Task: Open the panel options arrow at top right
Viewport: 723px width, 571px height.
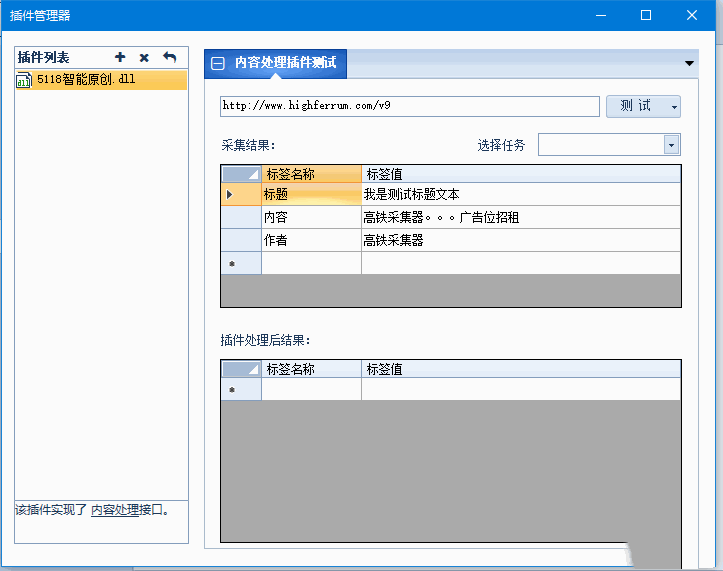Action: point(690,64)
